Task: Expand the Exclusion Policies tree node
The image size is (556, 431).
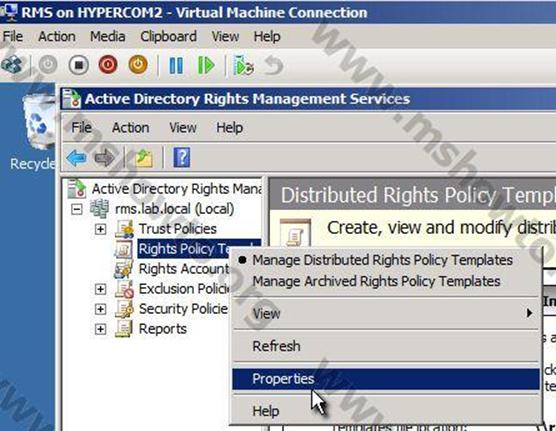Action: [100, 289]
